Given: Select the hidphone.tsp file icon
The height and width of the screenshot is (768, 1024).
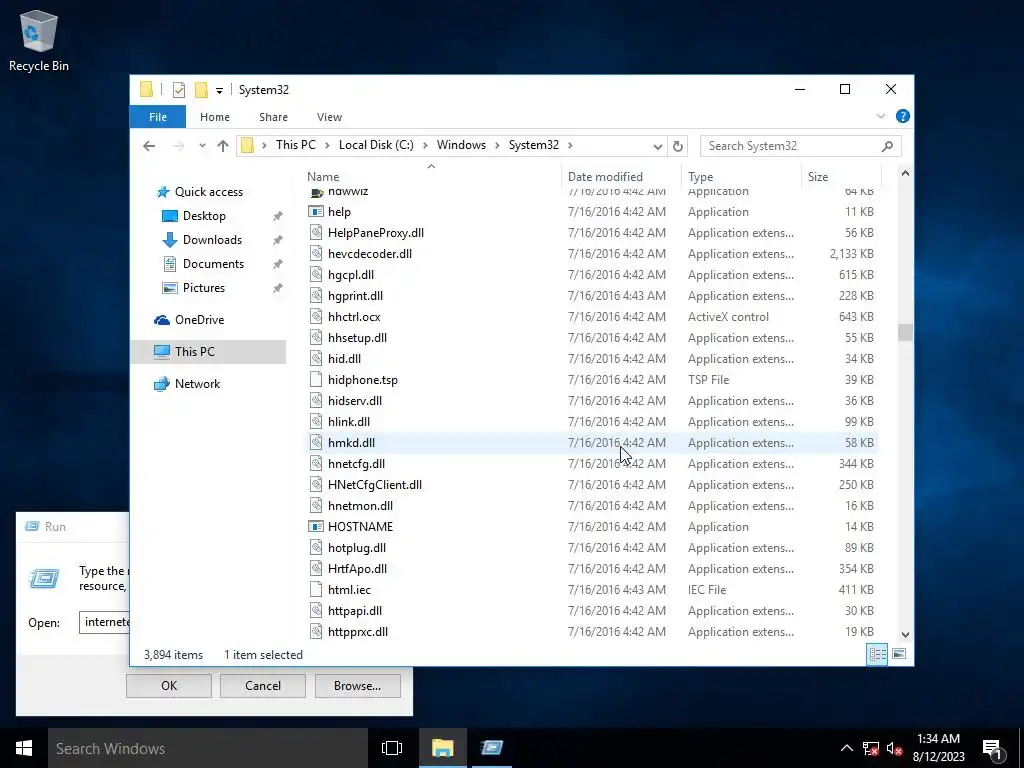Looking at the screenshot, I should coord(316,379).
